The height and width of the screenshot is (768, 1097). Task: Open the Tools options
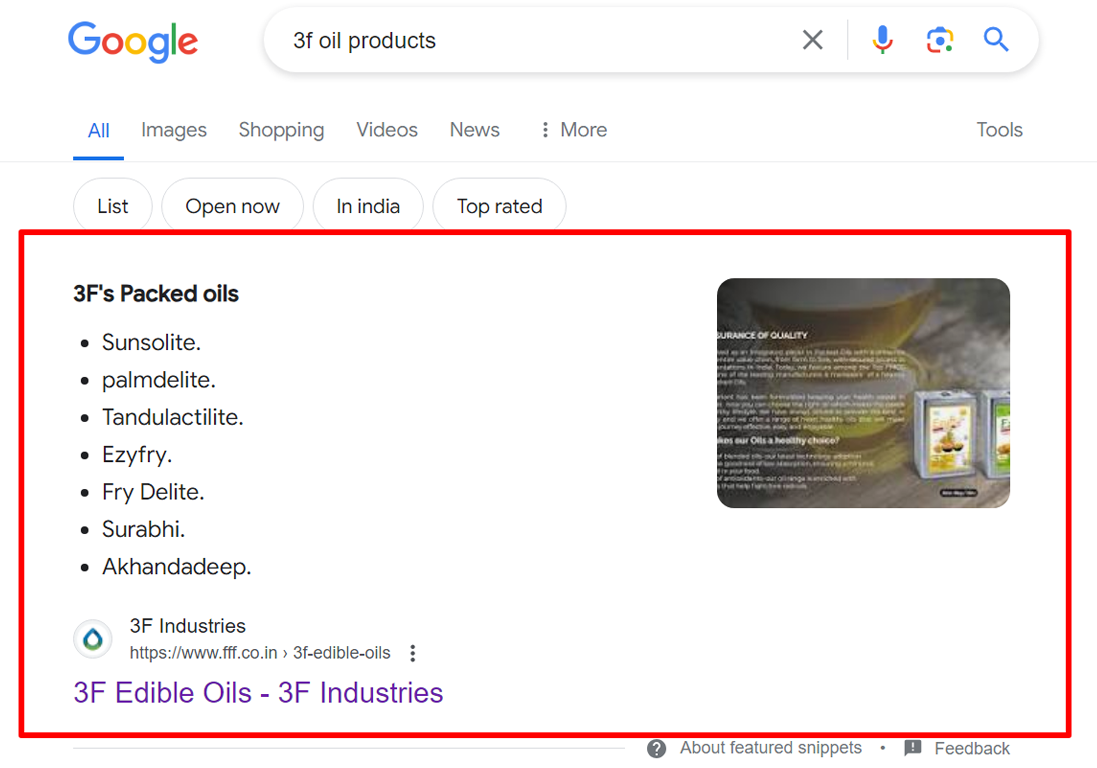tap(999, 130)
